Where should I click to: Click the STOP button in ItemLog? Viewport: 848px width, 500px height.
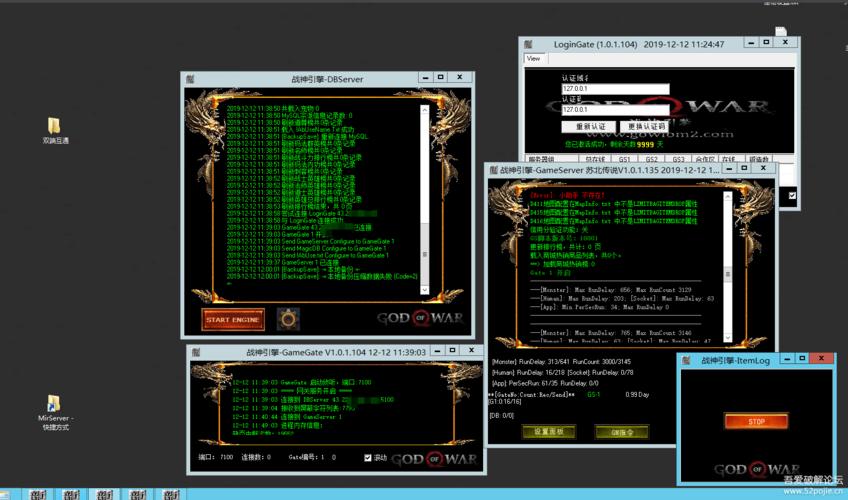tap(756, 421)
